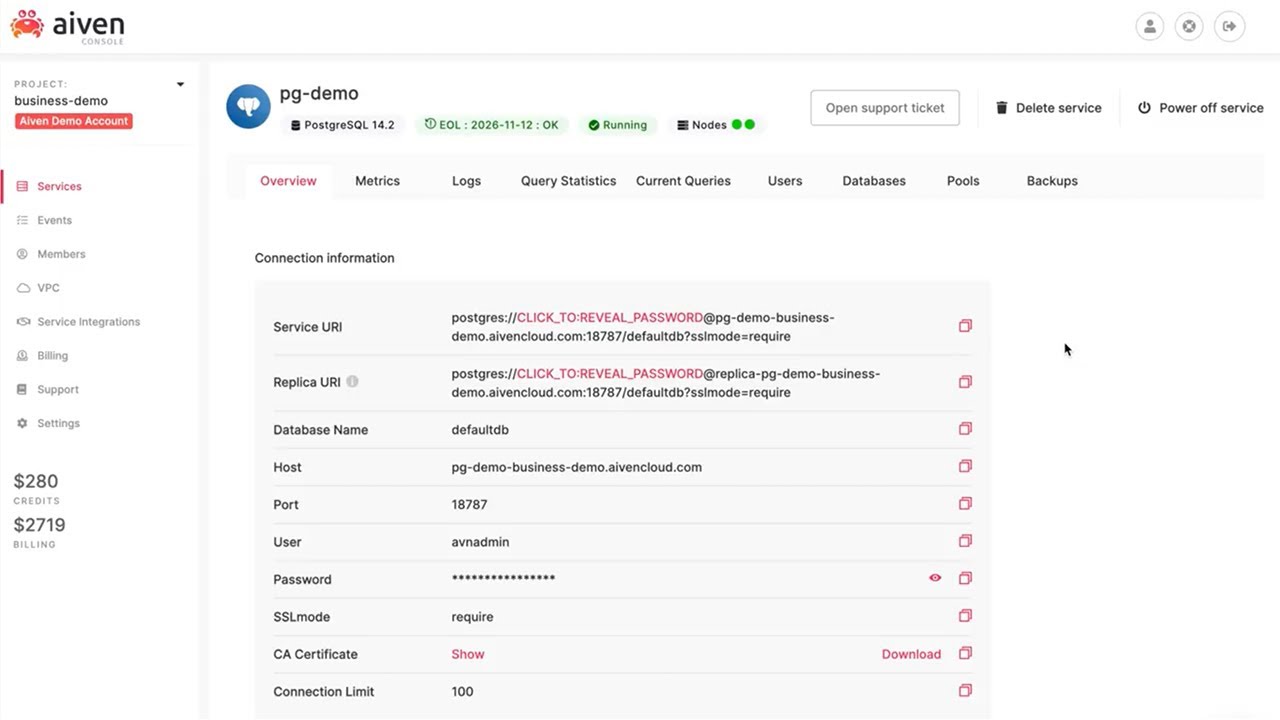Copy the SSLmode value
This screenshot has width=1280, height=720.
(965, 616)
